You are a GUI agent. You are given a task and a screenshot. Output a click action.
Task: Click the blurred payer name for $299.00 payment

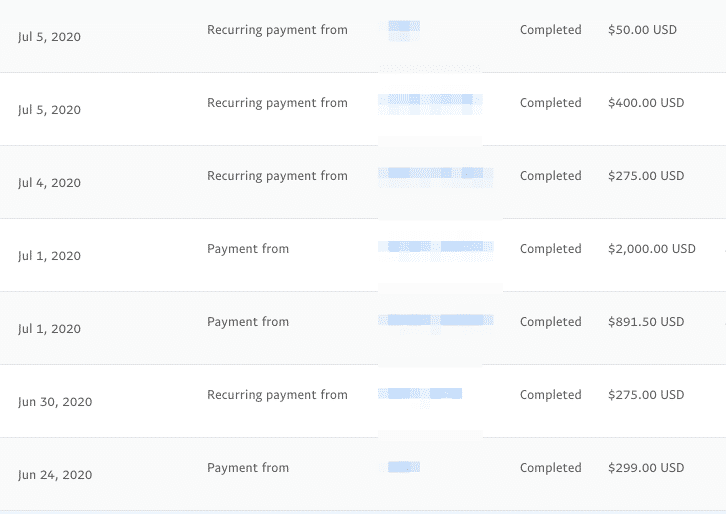coord(404,467)
